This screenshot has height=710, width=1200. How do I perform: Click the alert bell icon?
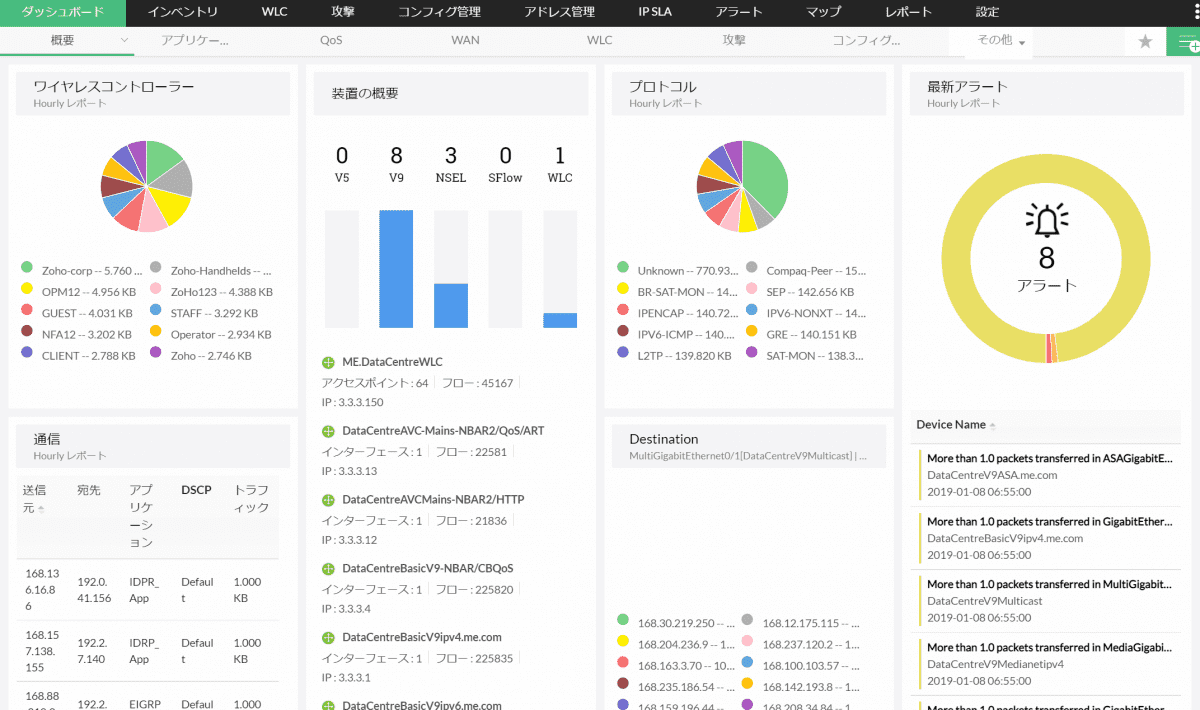pos(1047,220)
